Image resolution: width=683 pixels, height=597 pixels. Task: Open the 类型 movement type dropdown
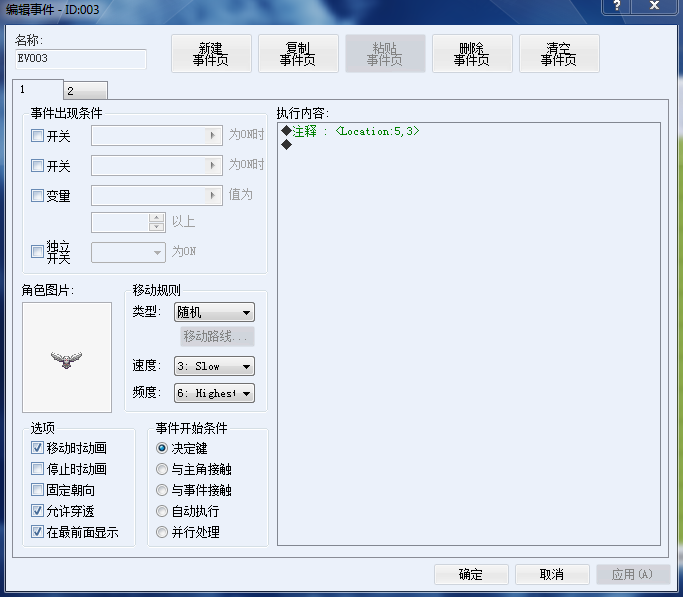point(214,312)
